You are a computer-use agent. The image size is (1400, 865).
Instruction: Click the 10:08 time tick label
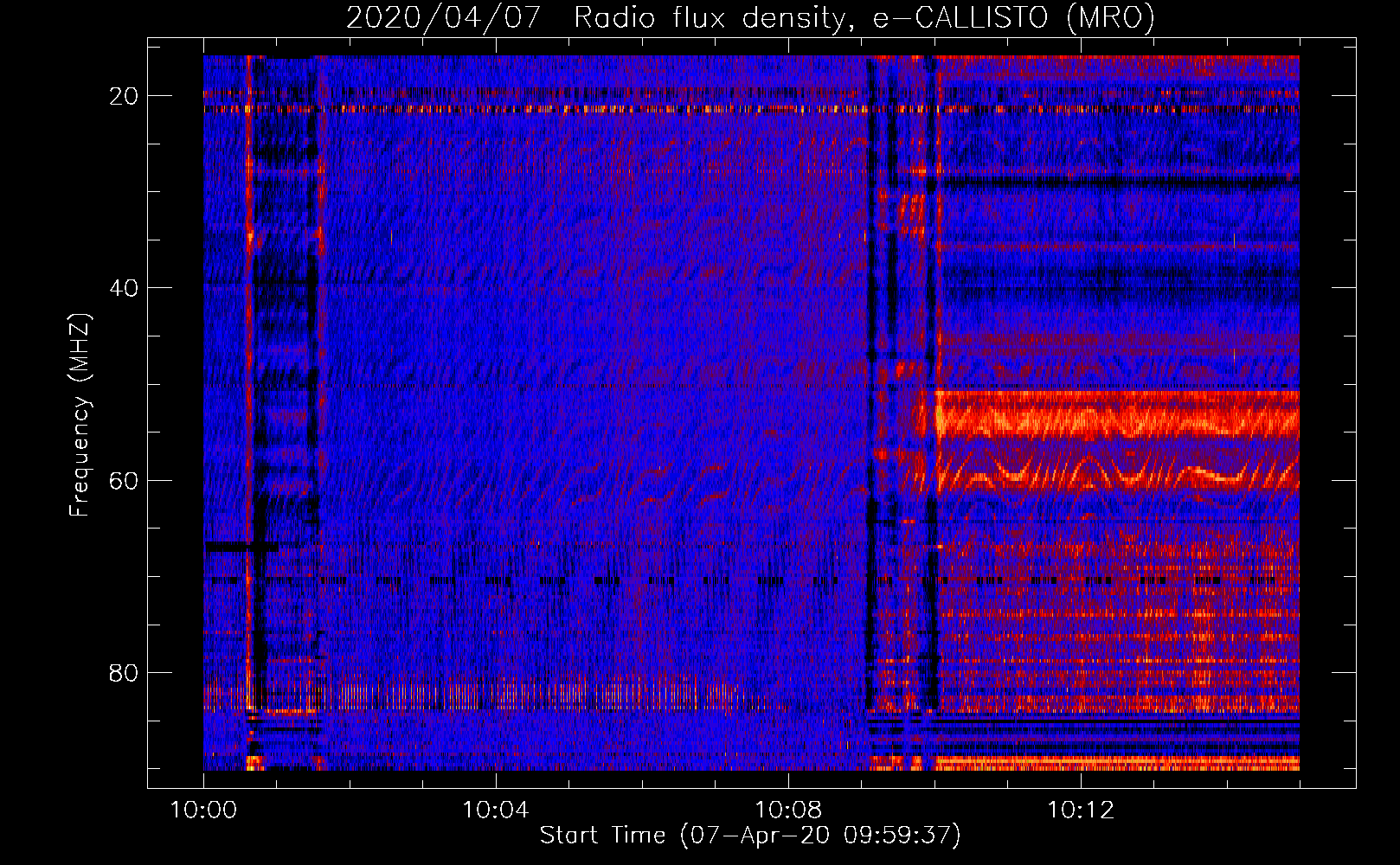click(x=788, y=811)
